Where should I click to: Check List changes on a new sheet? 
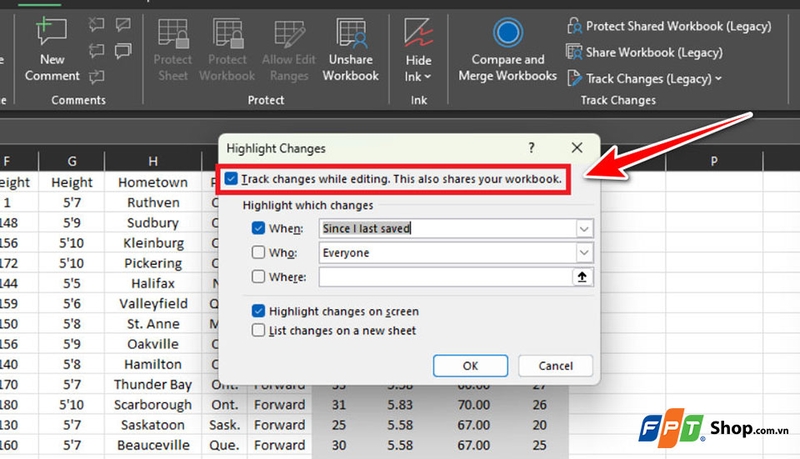coord(258,330)
